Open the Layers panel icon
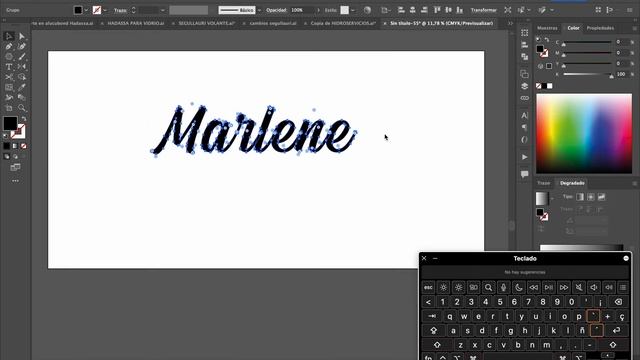640x360 pixels. (x=524, y=86)
